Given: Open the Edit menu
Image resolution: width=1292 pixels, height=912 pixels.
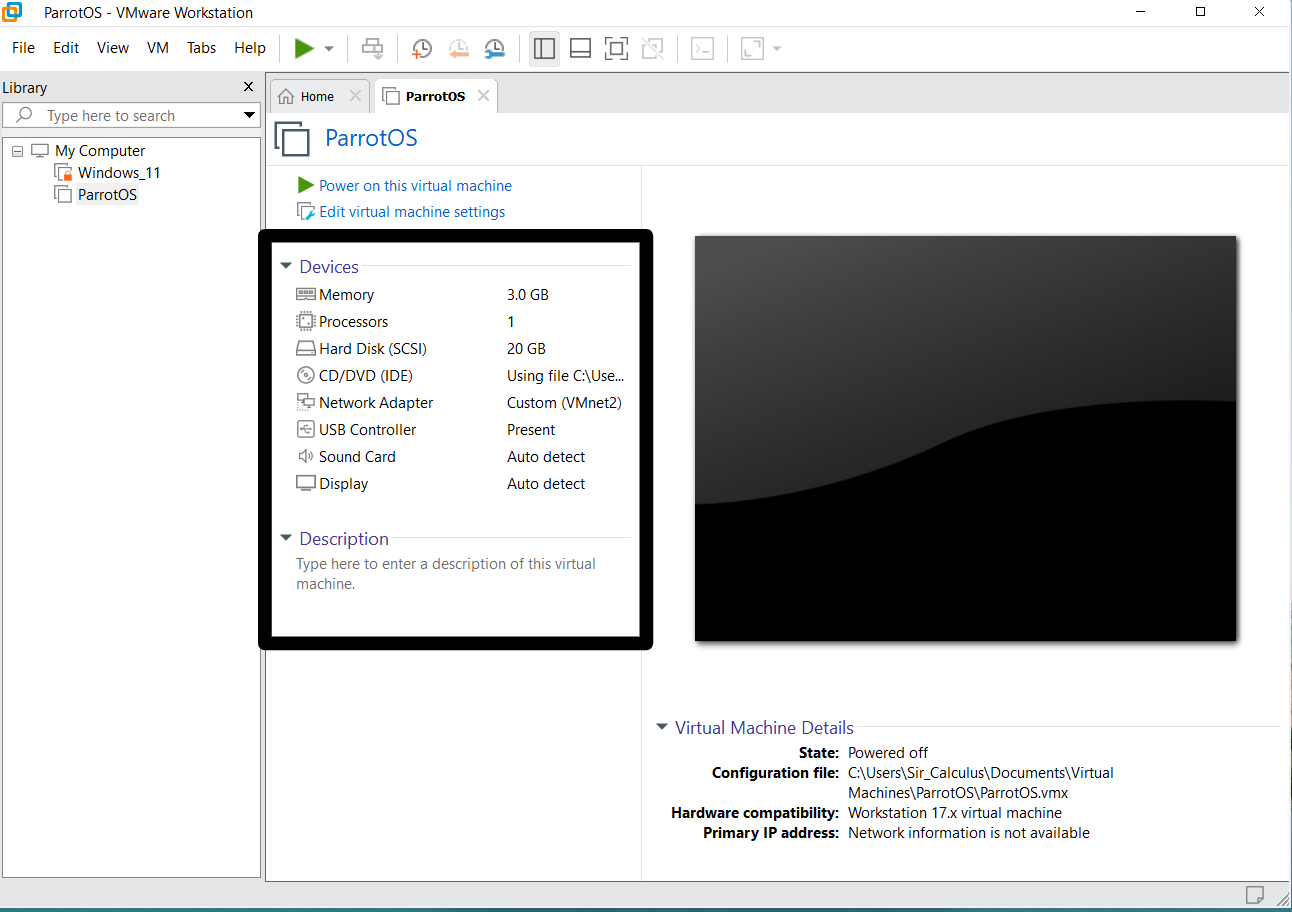Looking at the screenshot, I should point(66,48).
